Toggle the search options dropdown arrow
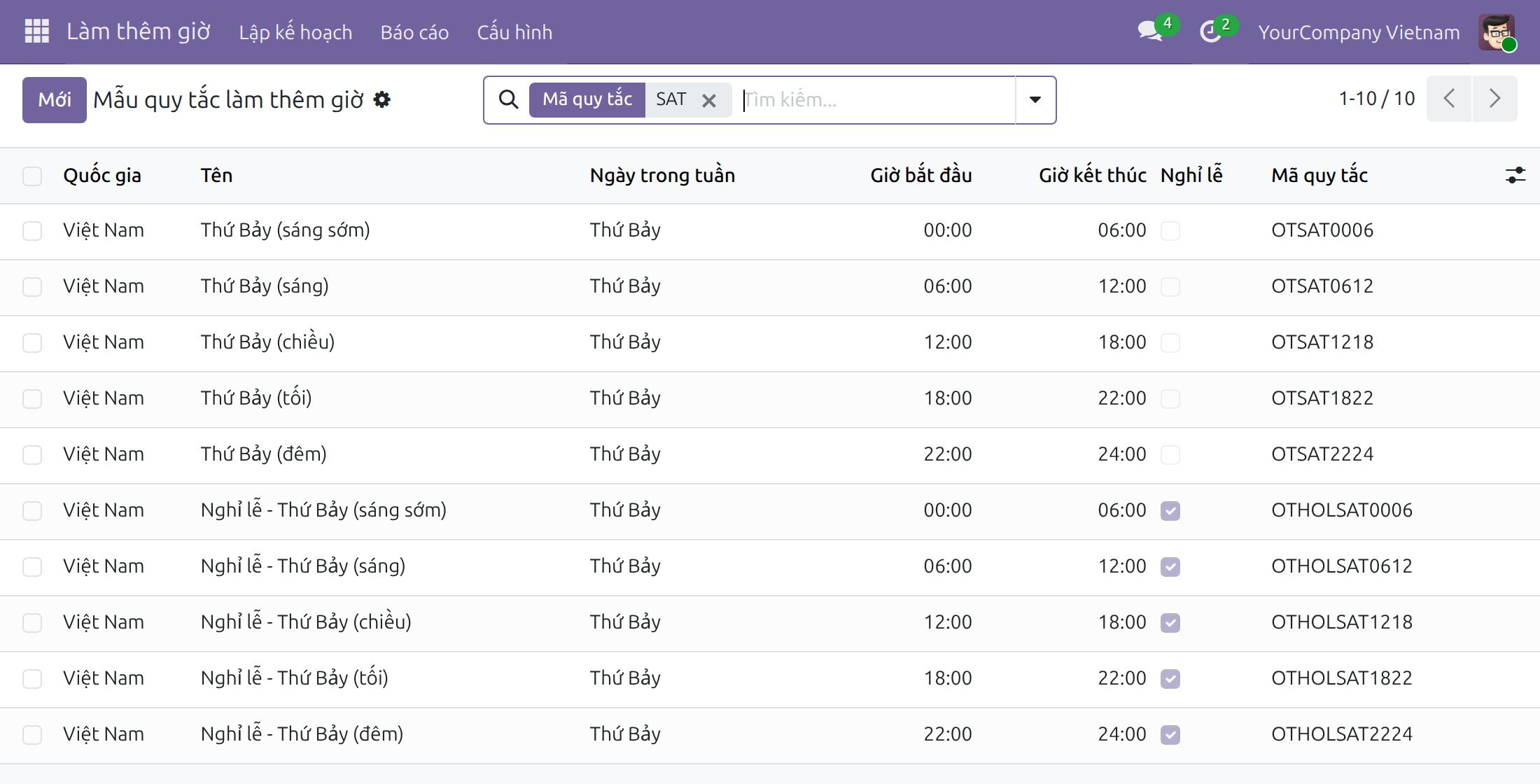The width and height of the screenshot is (1540, 784). pyautogui.click(x=1035, y=99)
